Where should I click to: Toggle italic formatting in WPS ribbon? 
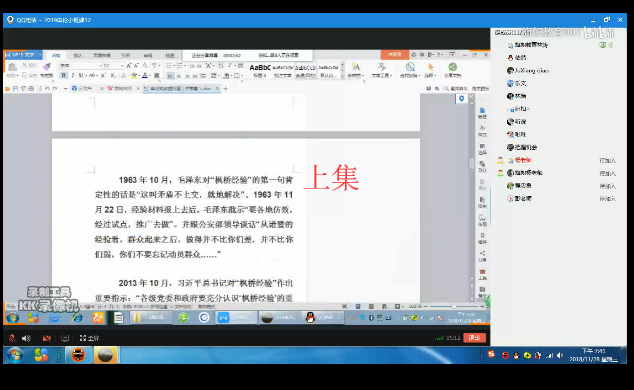pyautogui.click(x=73, y=76)
